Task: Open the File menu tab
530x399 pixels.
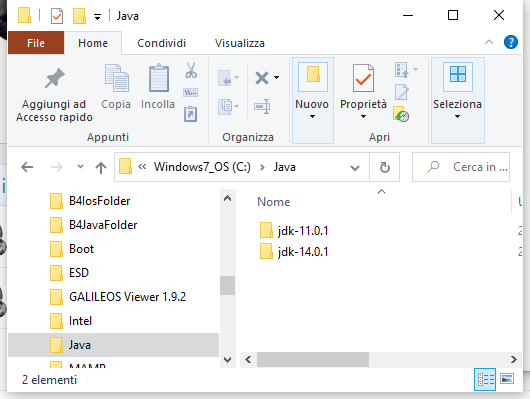Action: pyautogui.click(x=36, y=43)
